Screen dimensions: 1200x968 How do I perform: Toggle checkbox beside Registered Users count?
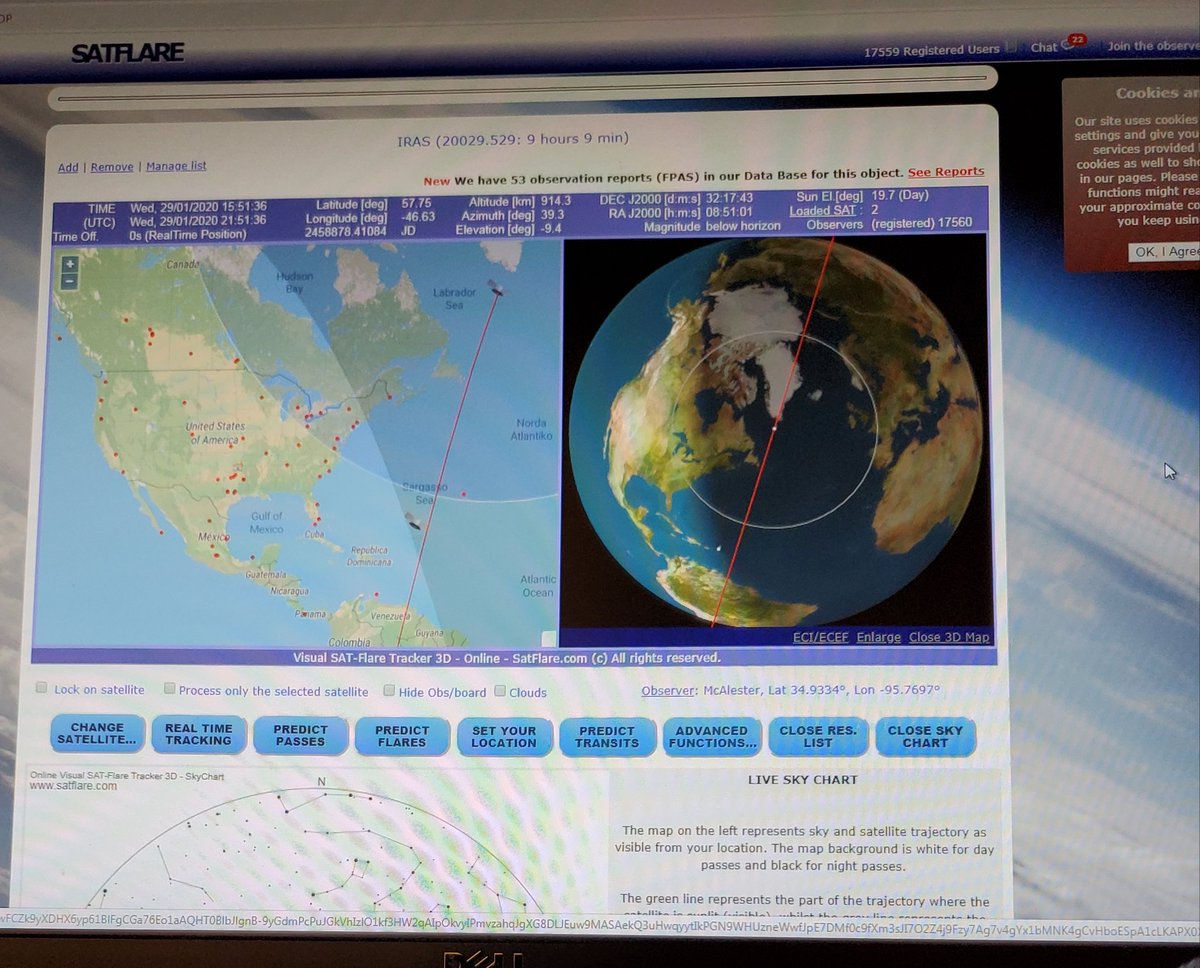[x=1011, y=47]
